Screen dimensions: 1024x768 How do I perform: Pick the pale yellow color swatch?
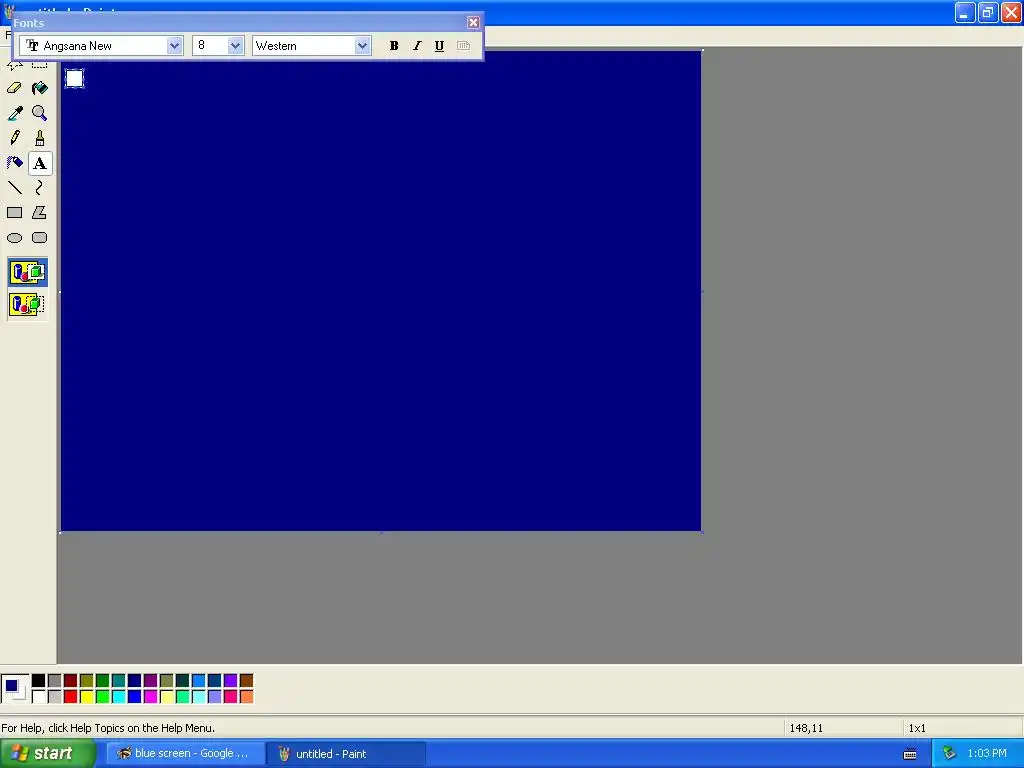click(167, 697)
